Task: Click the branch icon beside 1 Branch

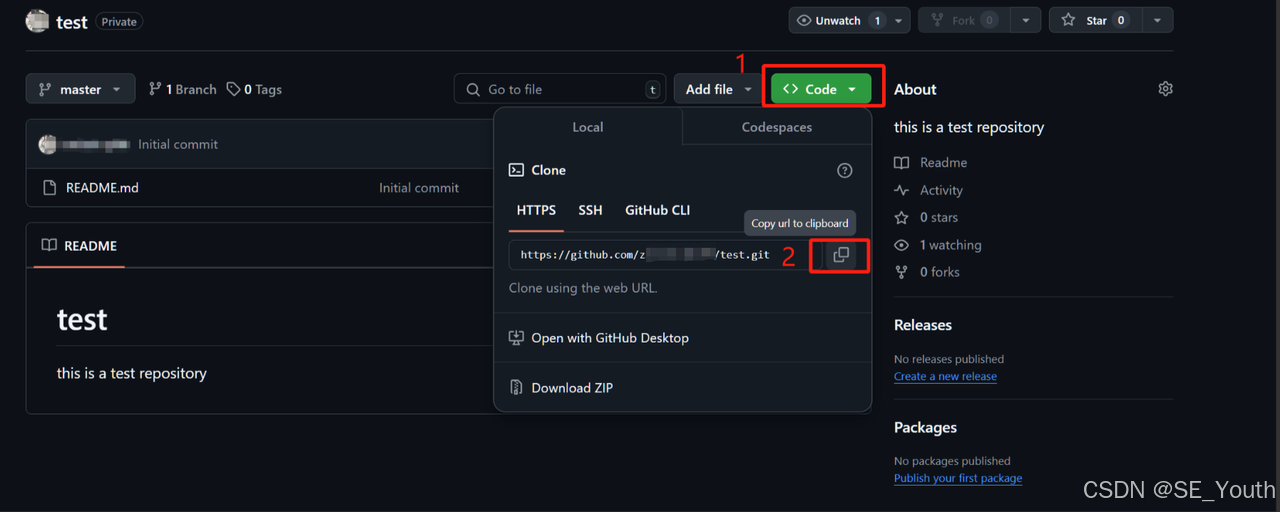Action: pos(155,89)
